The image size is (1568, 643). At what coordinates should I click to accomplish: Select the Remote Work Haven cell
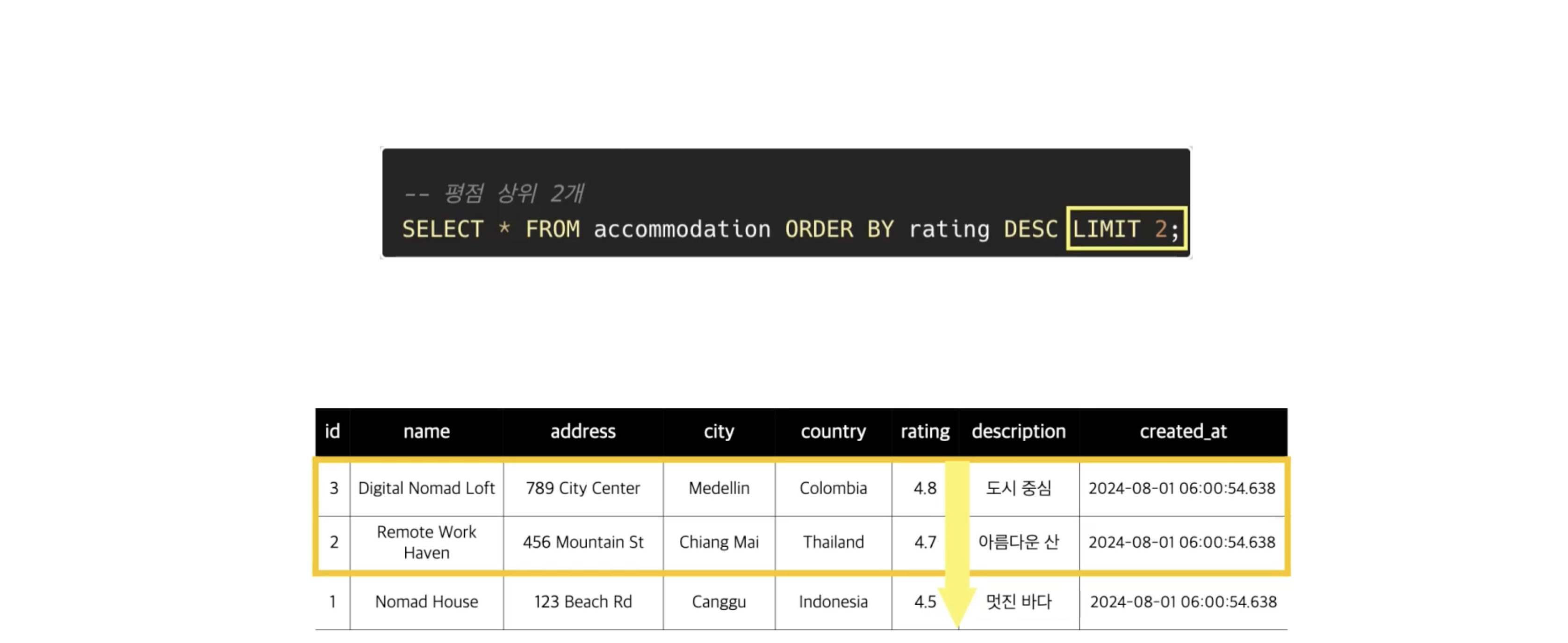(x=427, y=542)
